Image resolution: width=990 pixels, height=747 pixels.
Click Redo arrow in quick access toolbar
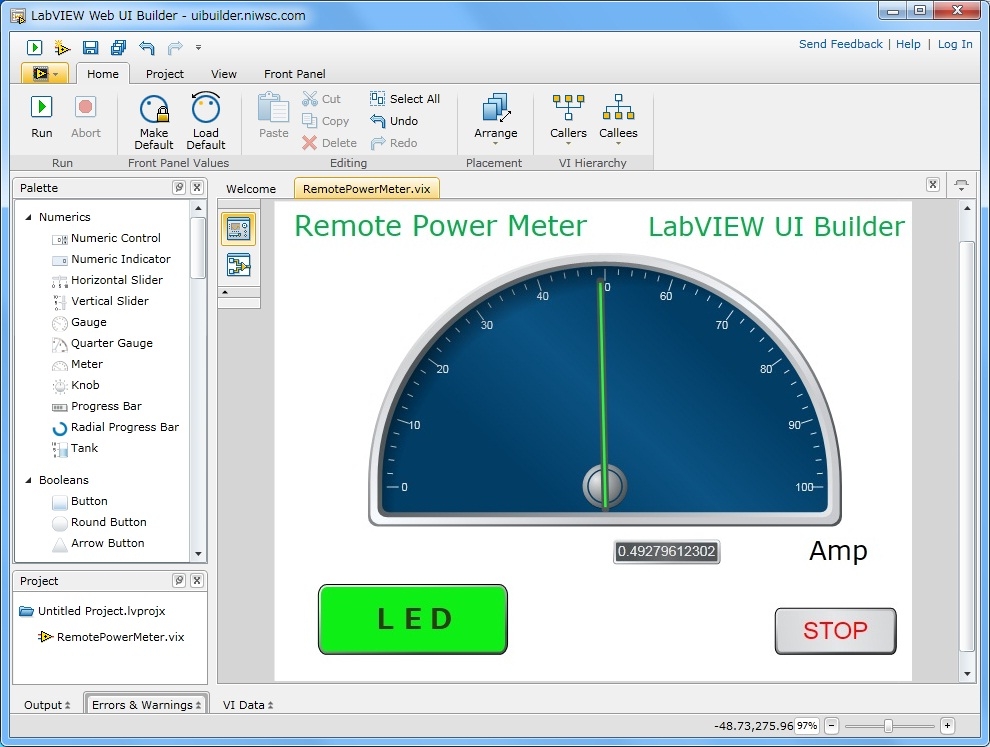[x=175, y=47]
